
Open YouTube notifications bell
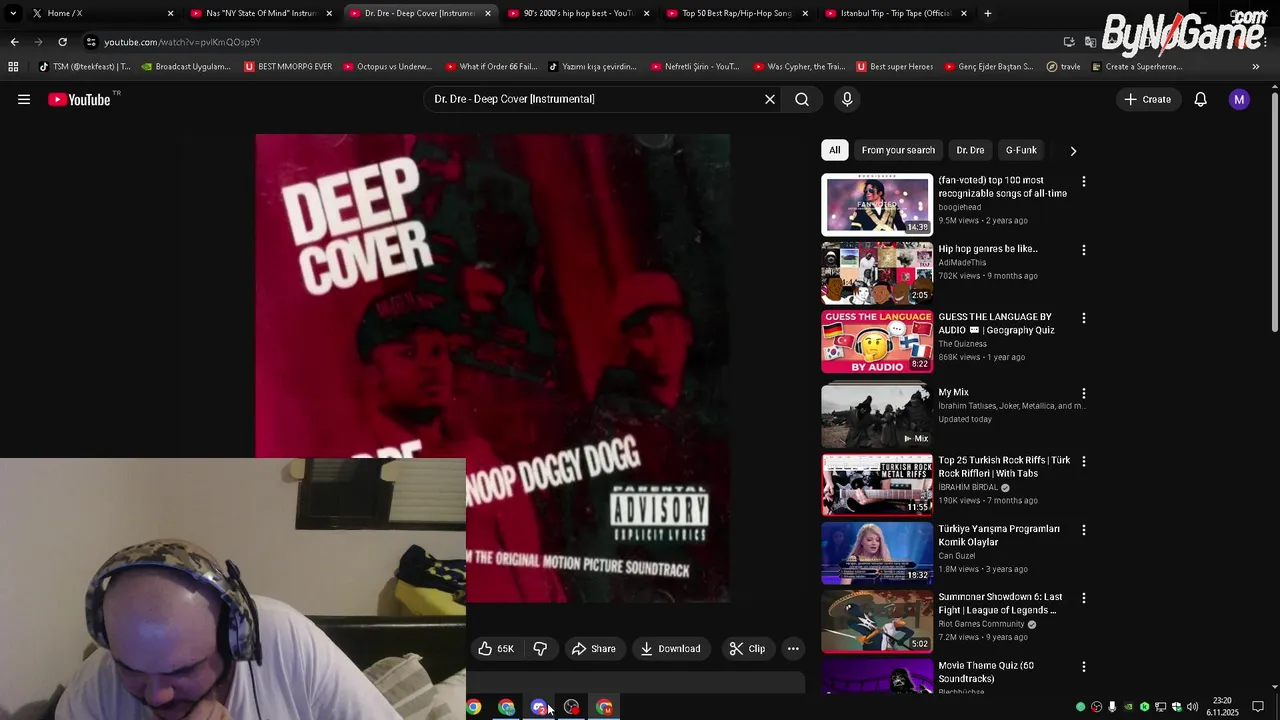1200,99
